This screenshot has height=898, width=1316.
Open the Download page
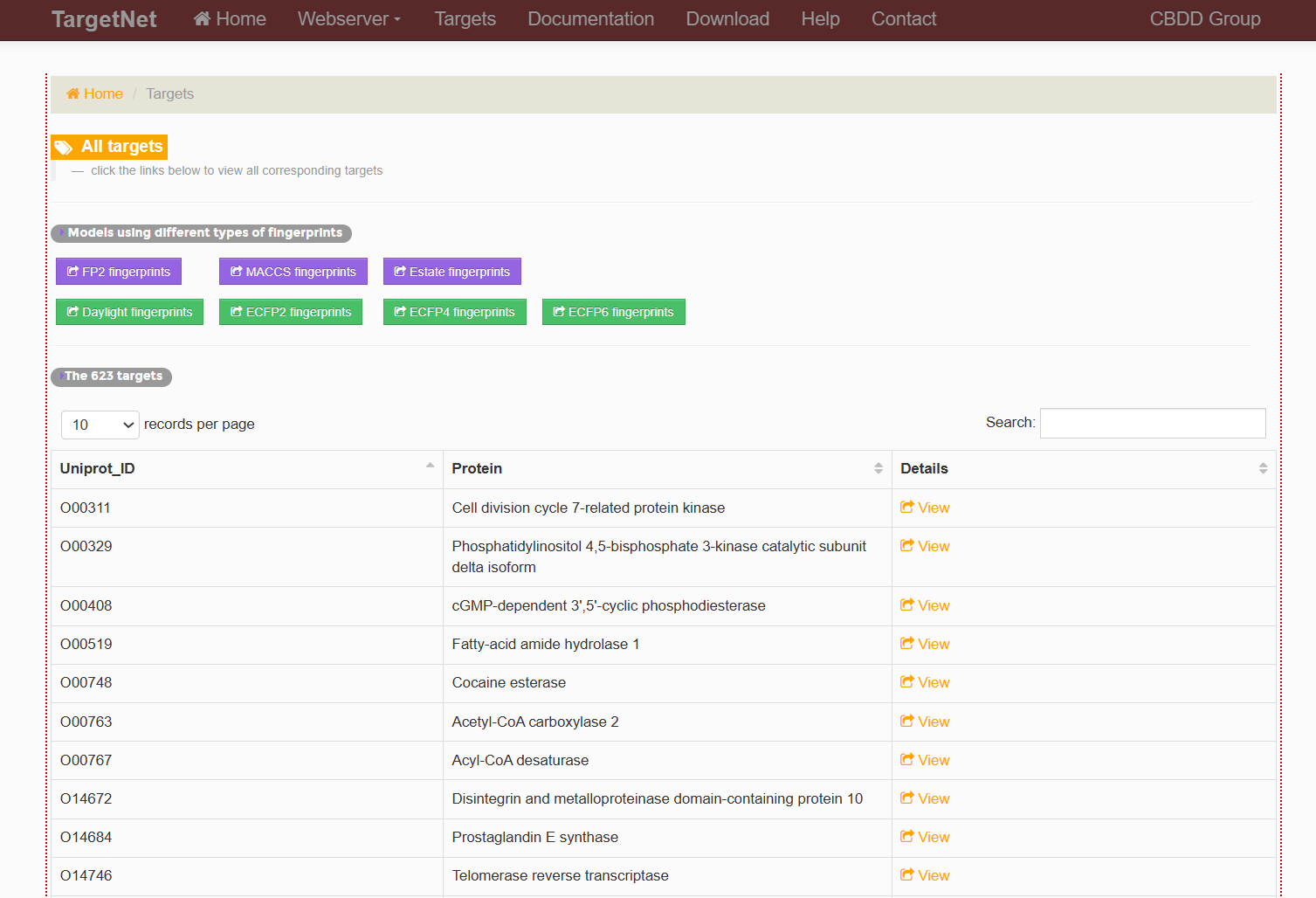point(727,19)
